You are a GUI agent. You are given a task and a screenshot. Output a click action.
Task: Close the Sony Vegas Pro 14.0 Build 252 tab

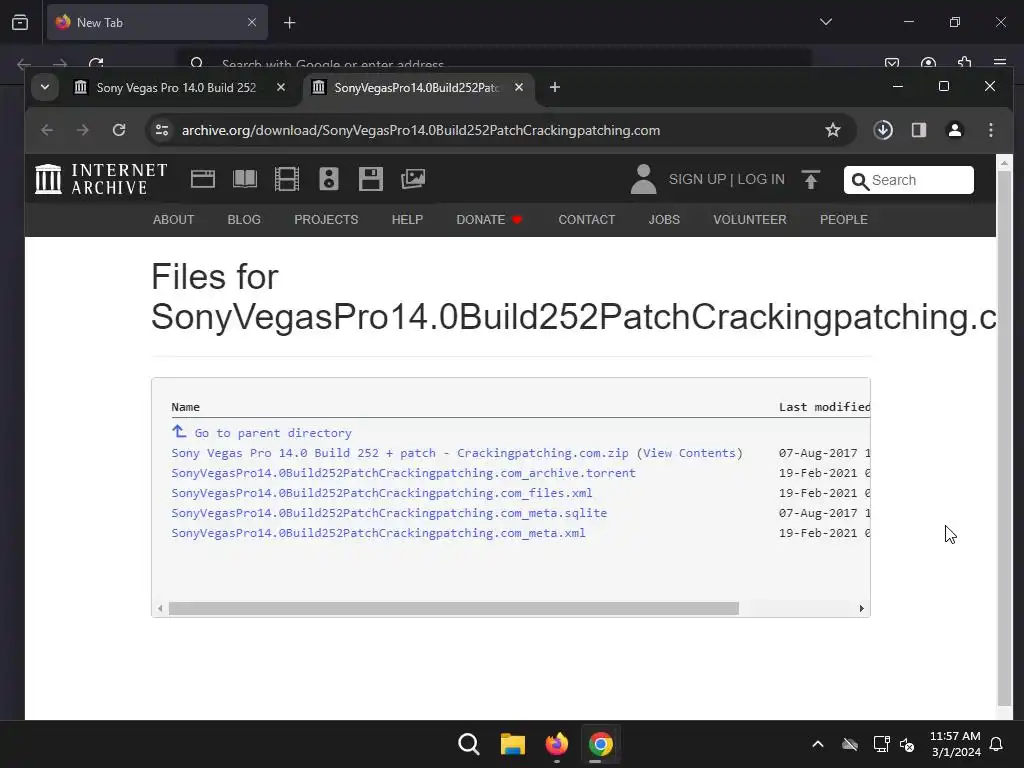281,87
